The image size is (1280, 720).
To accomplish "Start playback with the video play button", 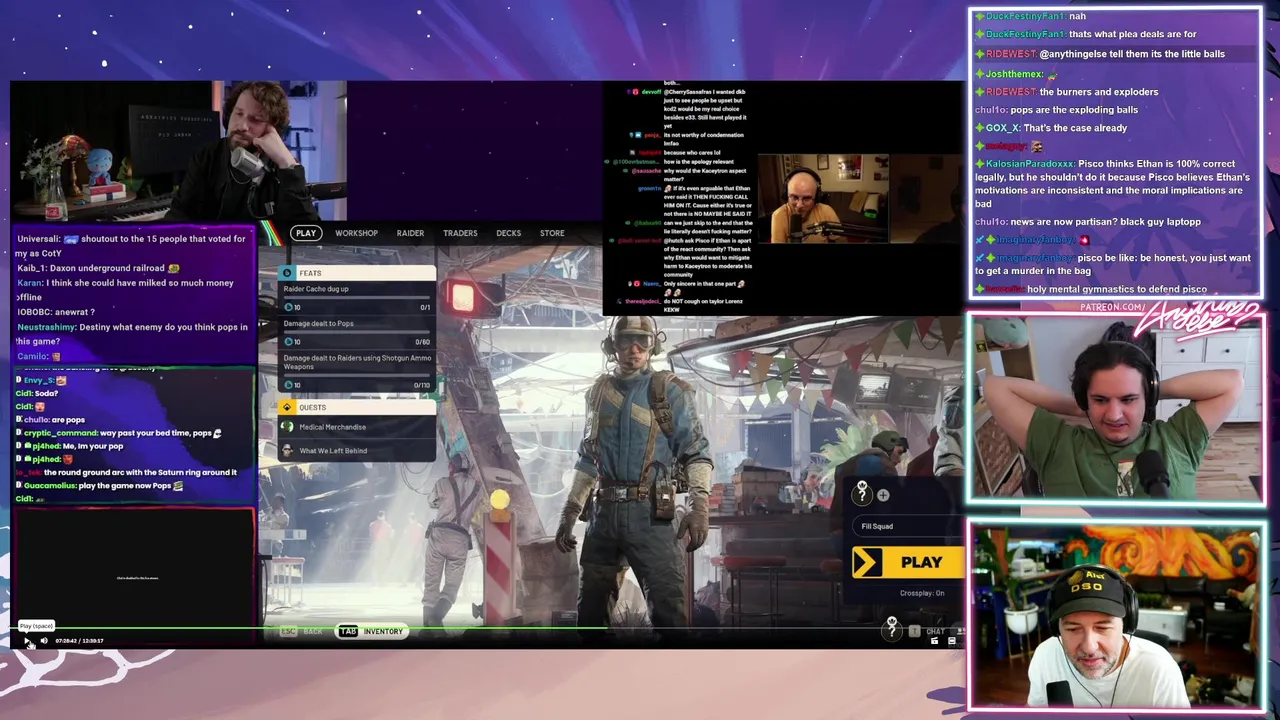I will coord(27,640).
